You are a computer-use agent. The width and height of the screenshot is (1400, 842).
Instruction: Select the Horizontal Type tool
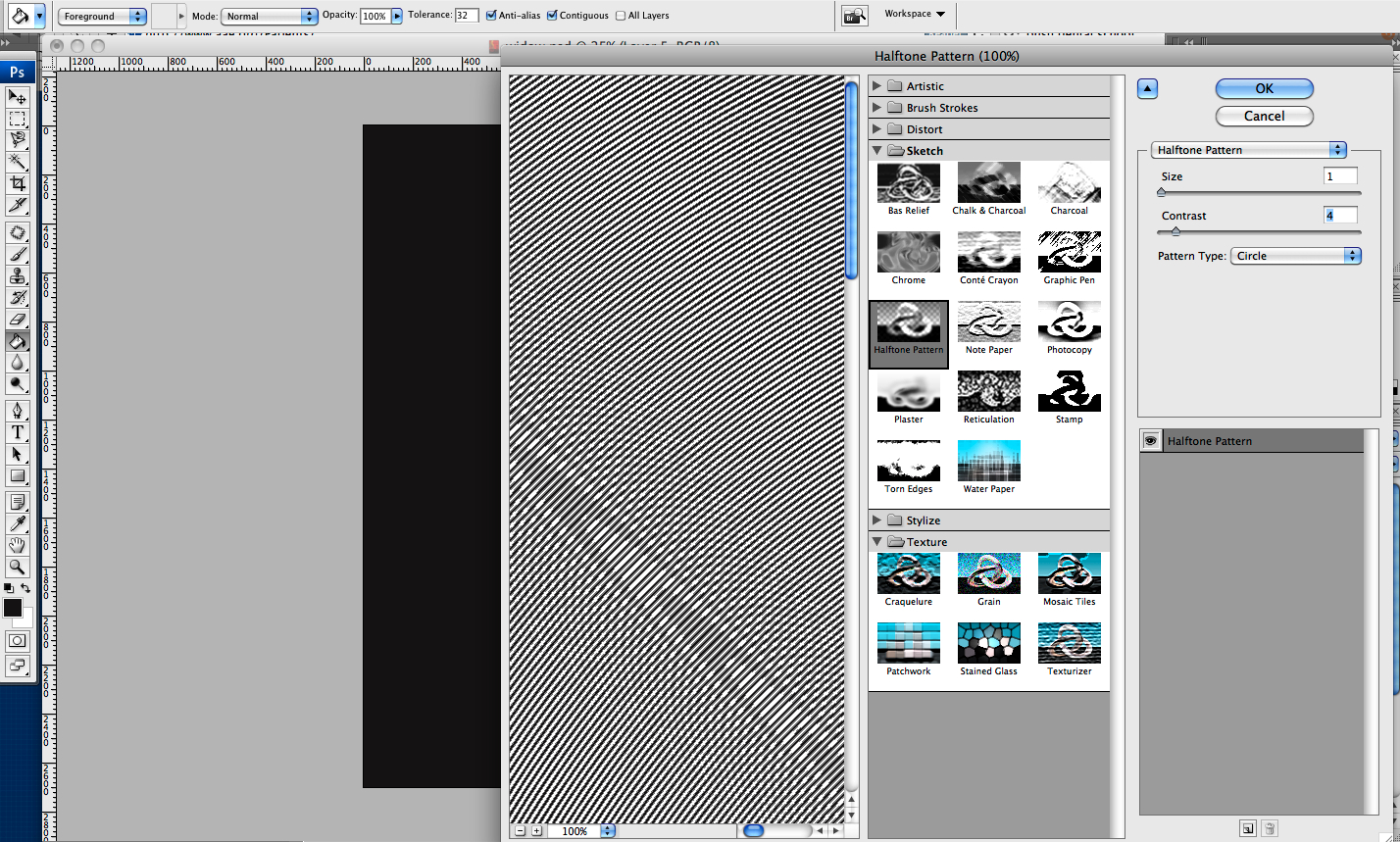[x=18, y=432]
